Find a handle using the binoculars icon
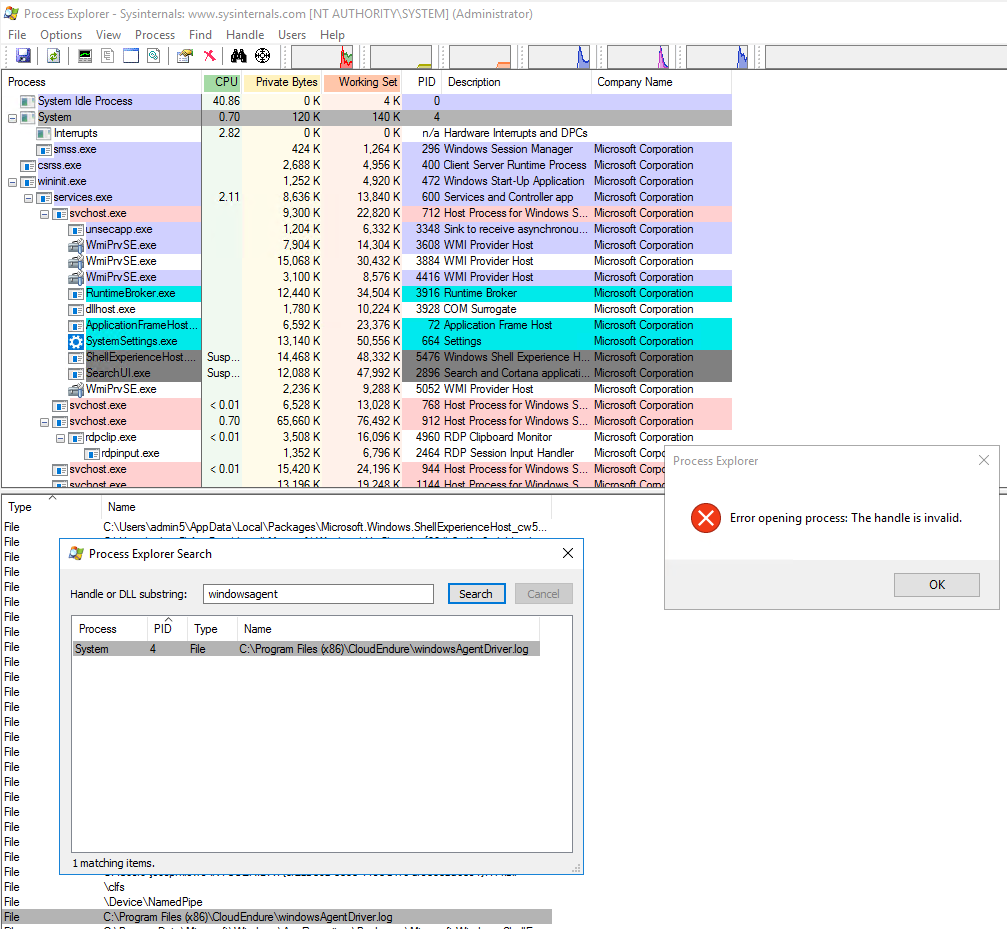1007x929 pixels. 240,56
